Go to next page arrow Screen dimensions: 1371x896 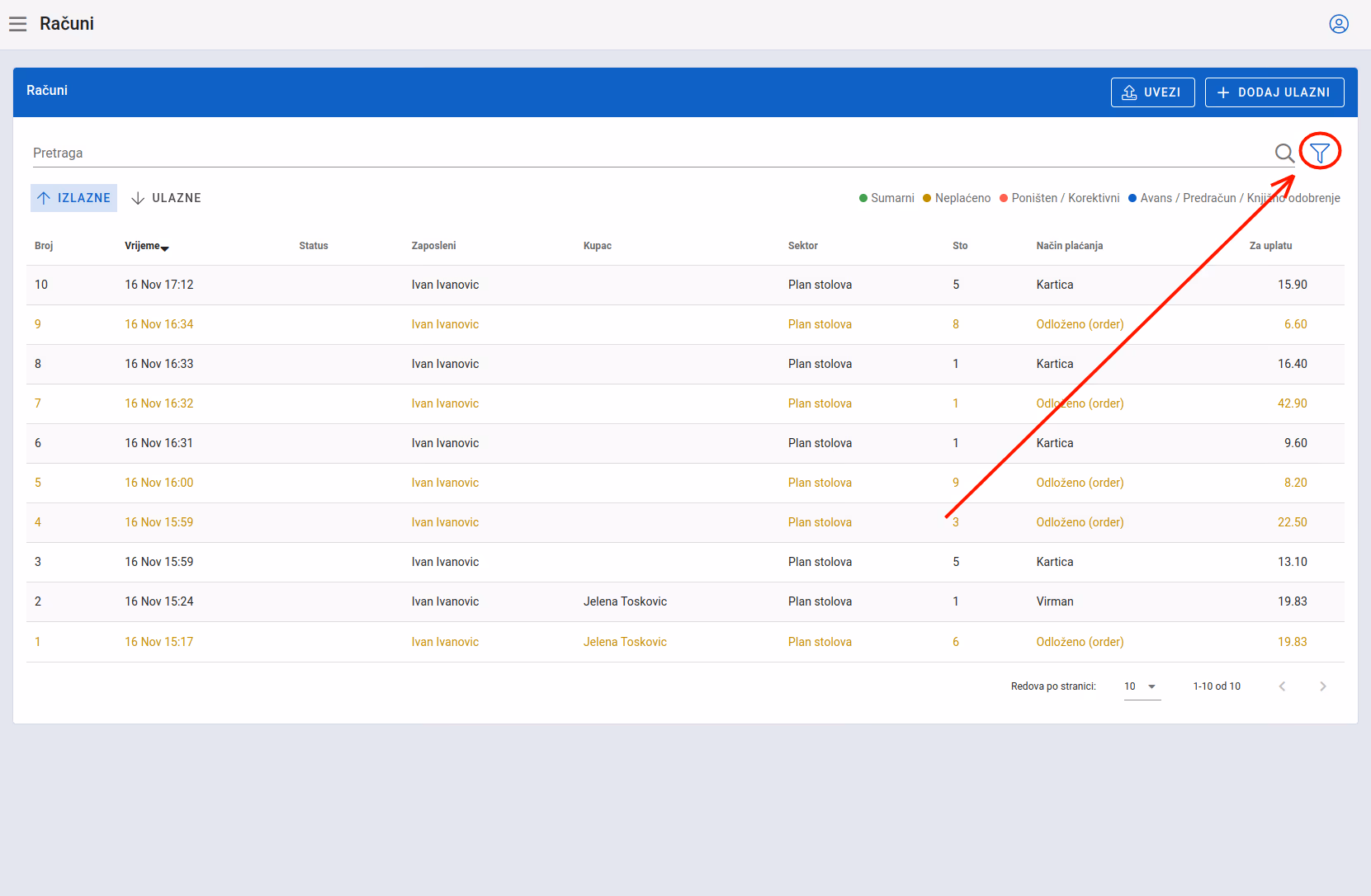point(1323,686)
